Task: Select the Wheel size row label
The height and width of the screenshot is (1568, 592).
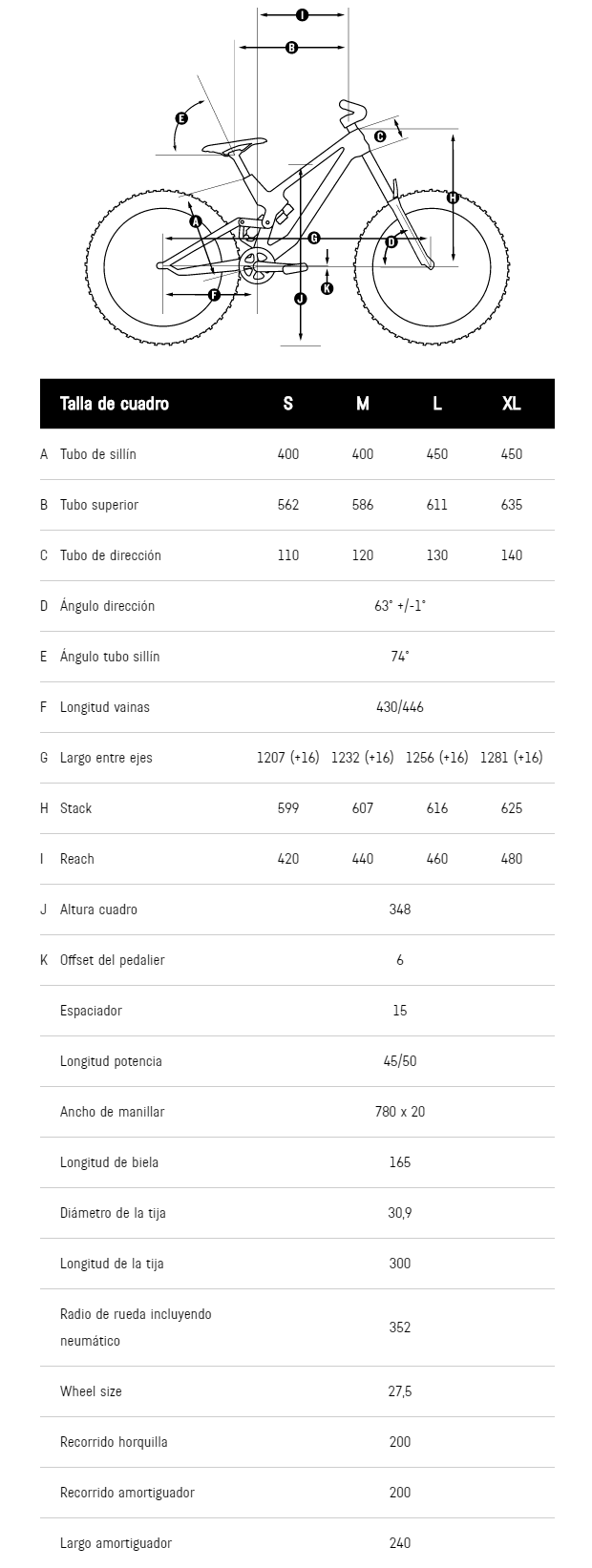Action: click(91, 1391)
